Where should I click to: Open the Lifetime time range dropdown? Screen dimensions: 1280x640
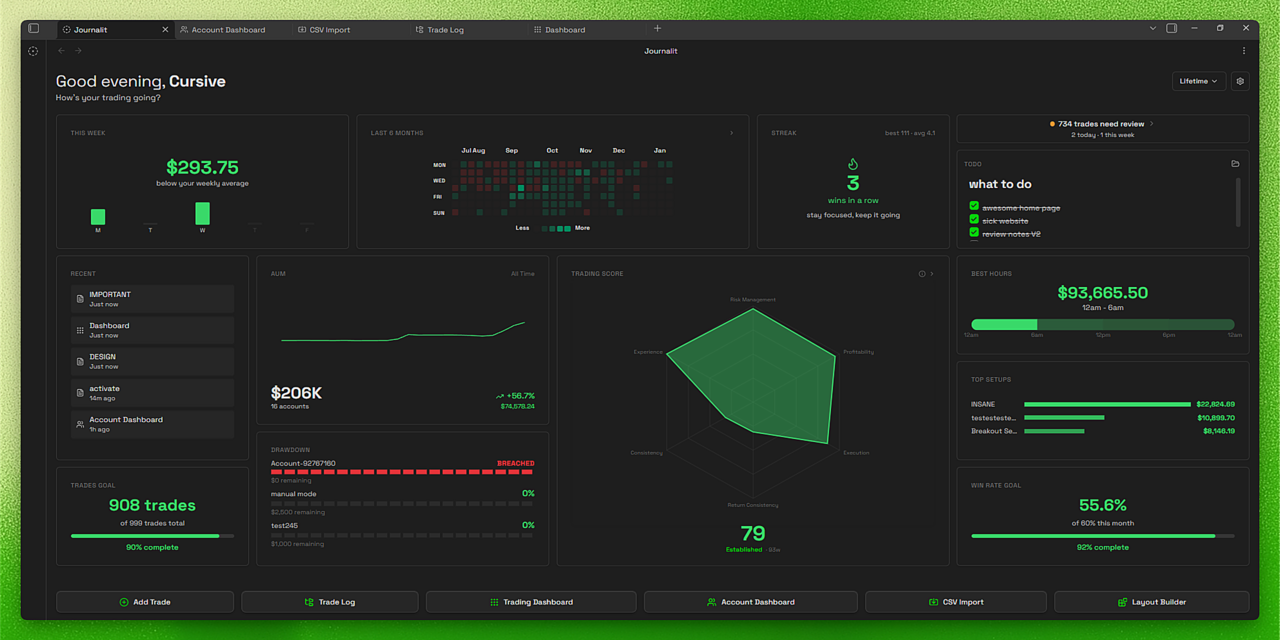pyautogui.click(x=1198, y=81)
